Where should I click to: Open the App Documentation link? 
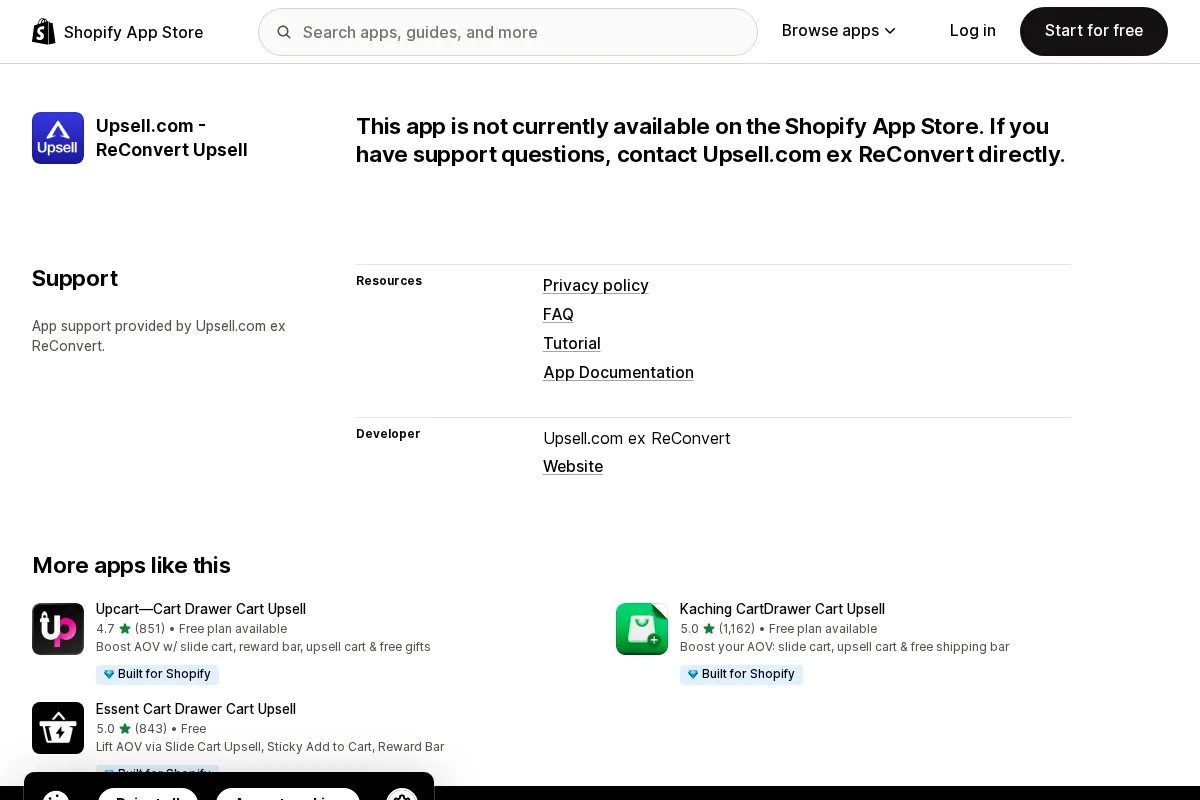pyautogui.click(x=618, y=372)
